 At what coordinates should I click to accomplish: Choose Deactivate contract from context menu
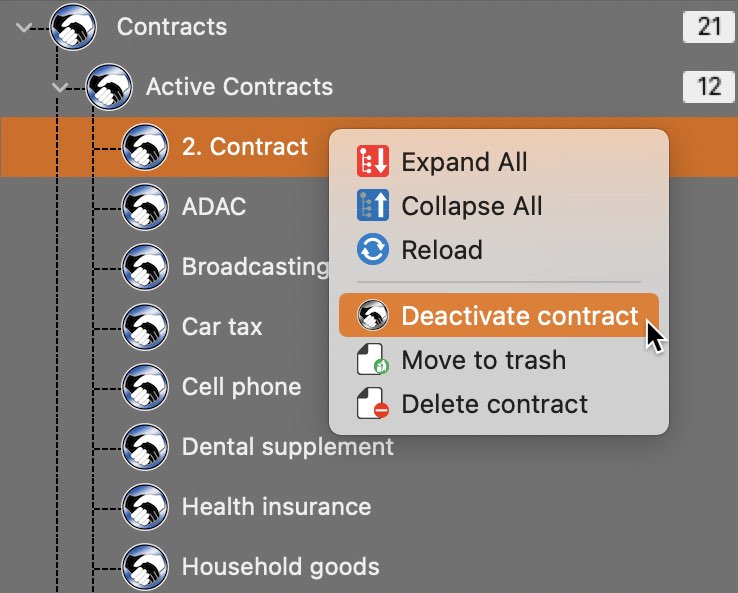(x=498, y=315)
